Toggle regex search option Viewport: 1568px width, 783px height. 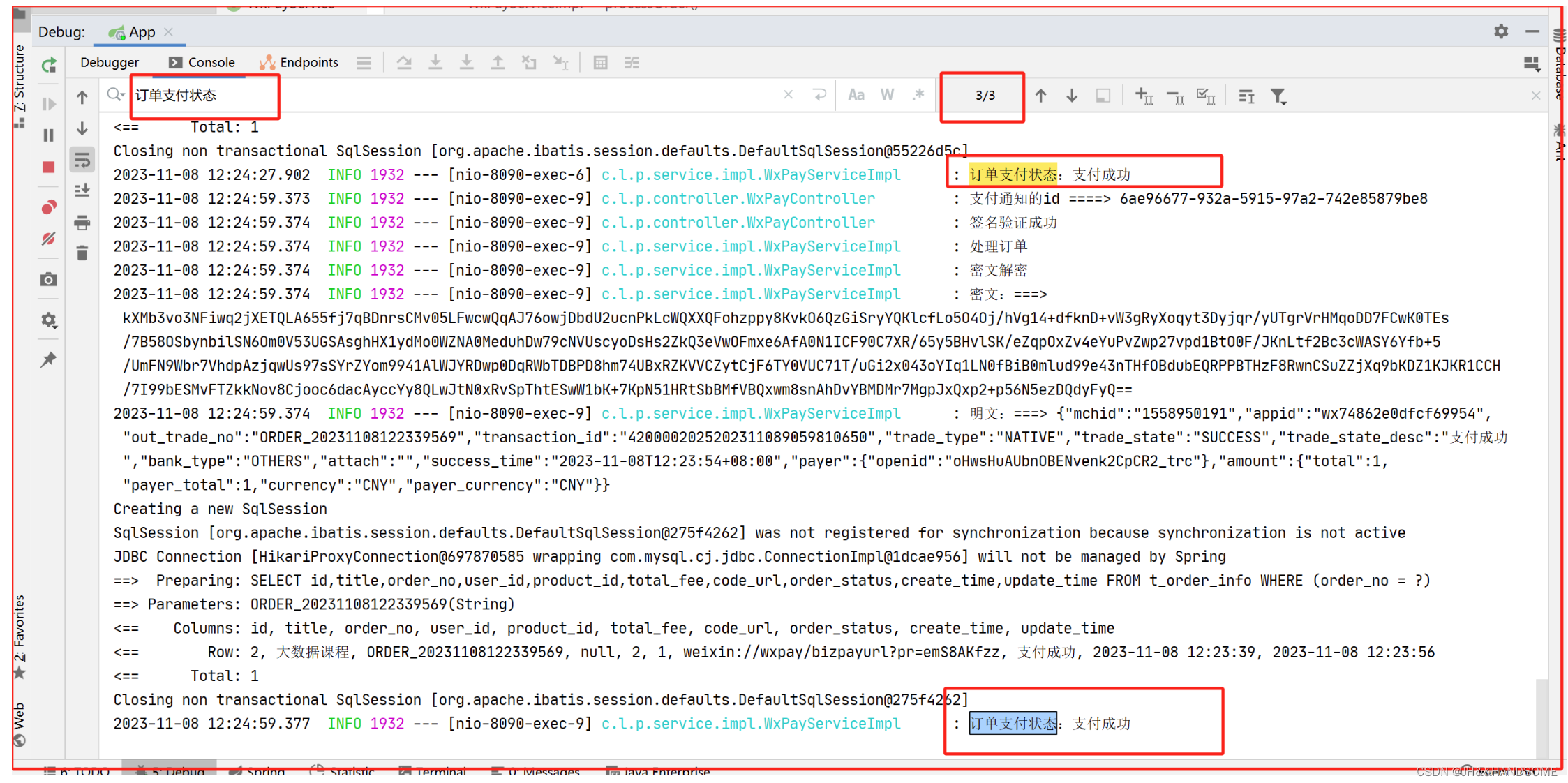(x=918, y=95)
